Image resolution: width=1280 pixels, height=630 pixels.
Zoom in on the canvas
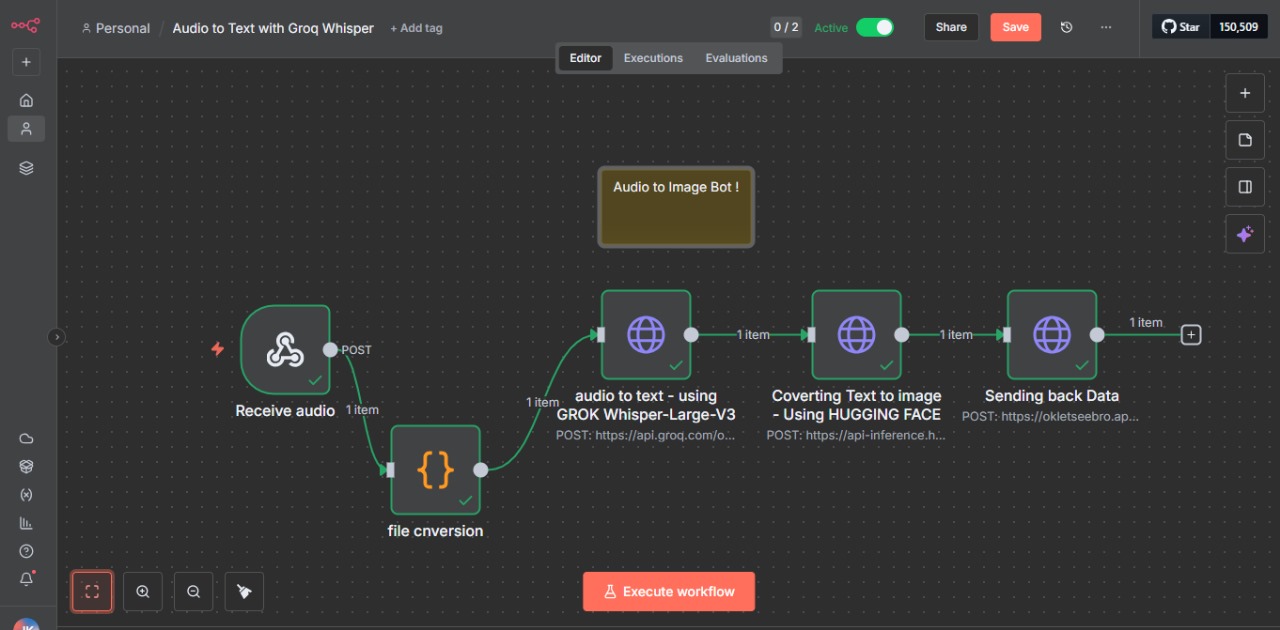[x=143, y=591]
